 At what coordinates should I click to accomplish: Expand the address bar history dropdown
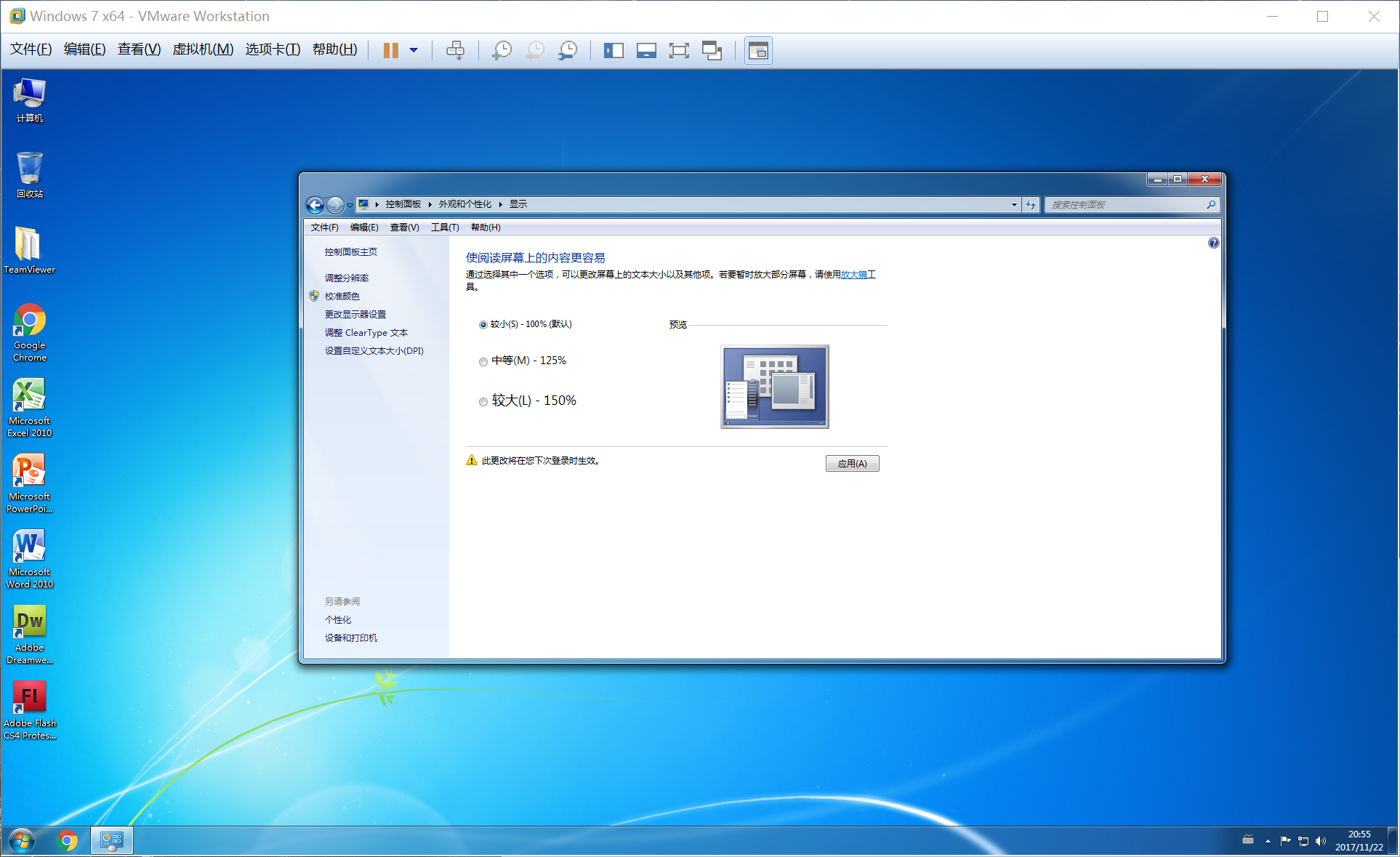coord(1014,205)
